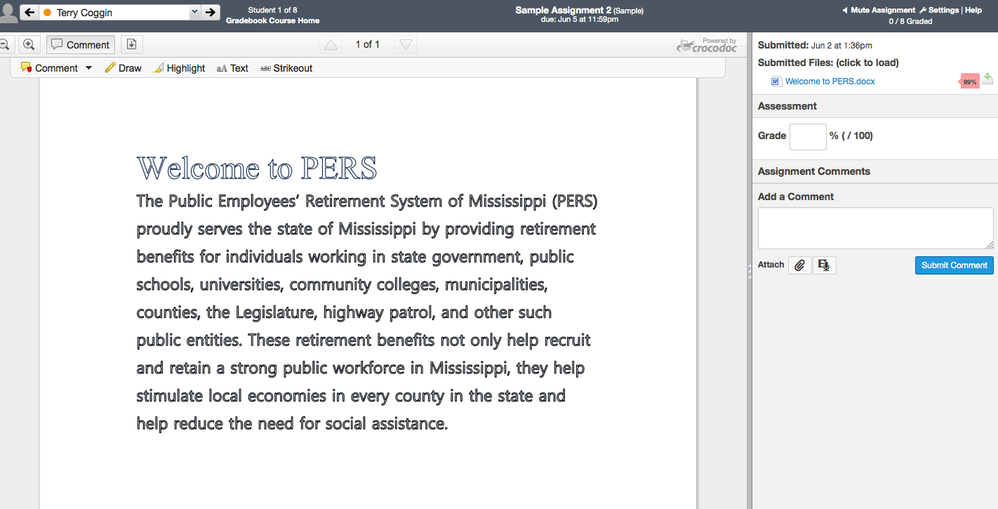
Task: Click the Add a Comment text area
Action: 875,228
